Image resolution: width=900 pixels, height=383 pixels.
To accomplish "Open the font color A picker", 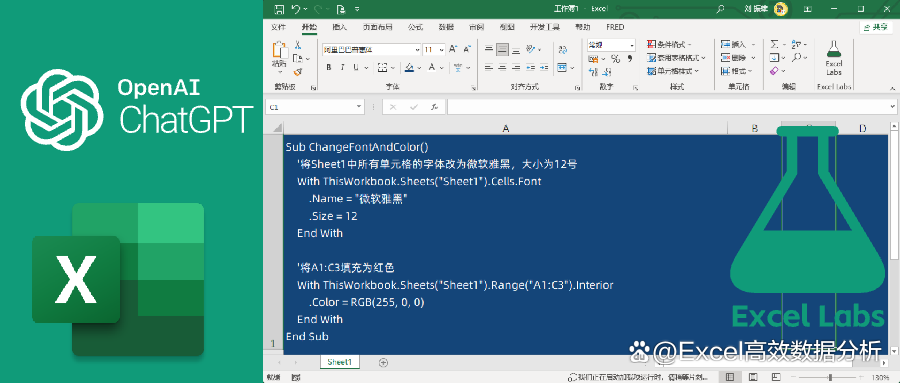I will [432, 67].
